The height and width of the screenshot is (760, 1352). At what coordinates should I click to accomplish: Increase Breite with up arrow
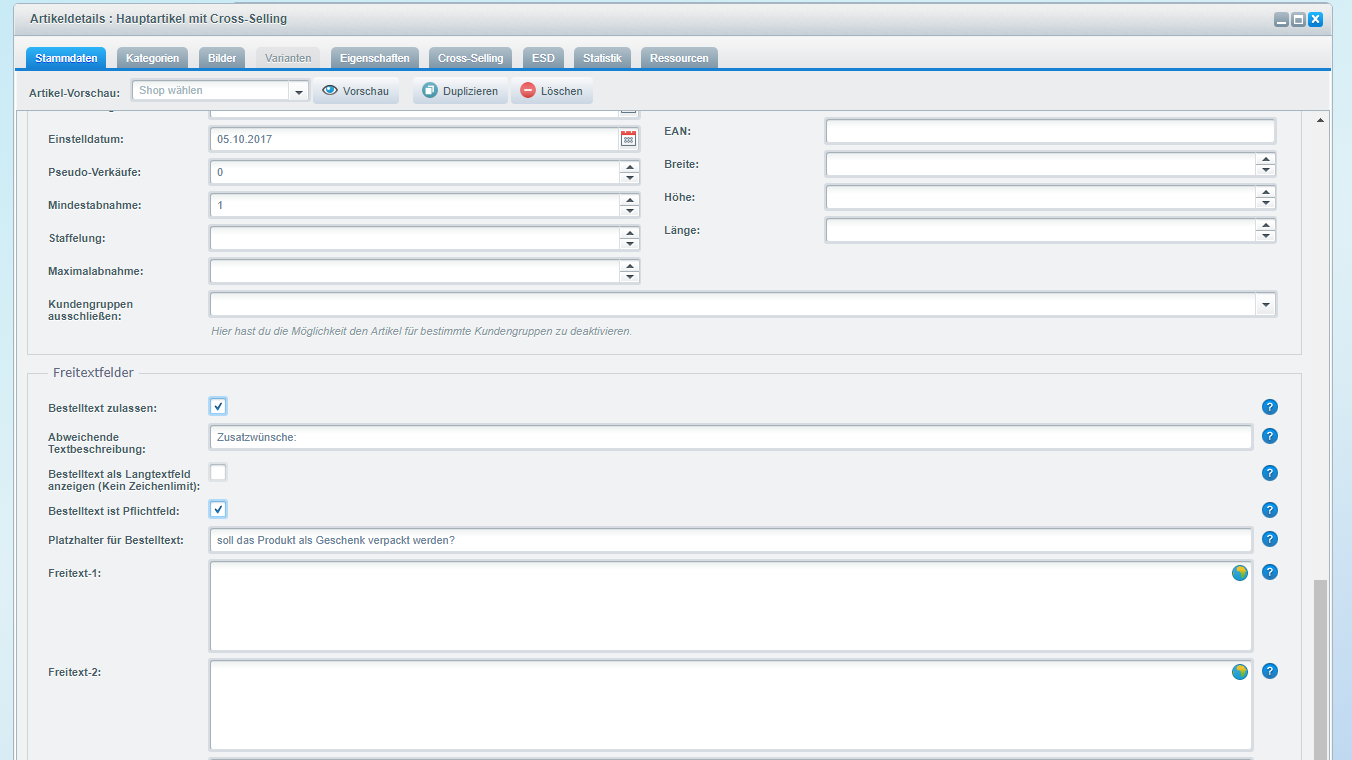(1266, 159)
